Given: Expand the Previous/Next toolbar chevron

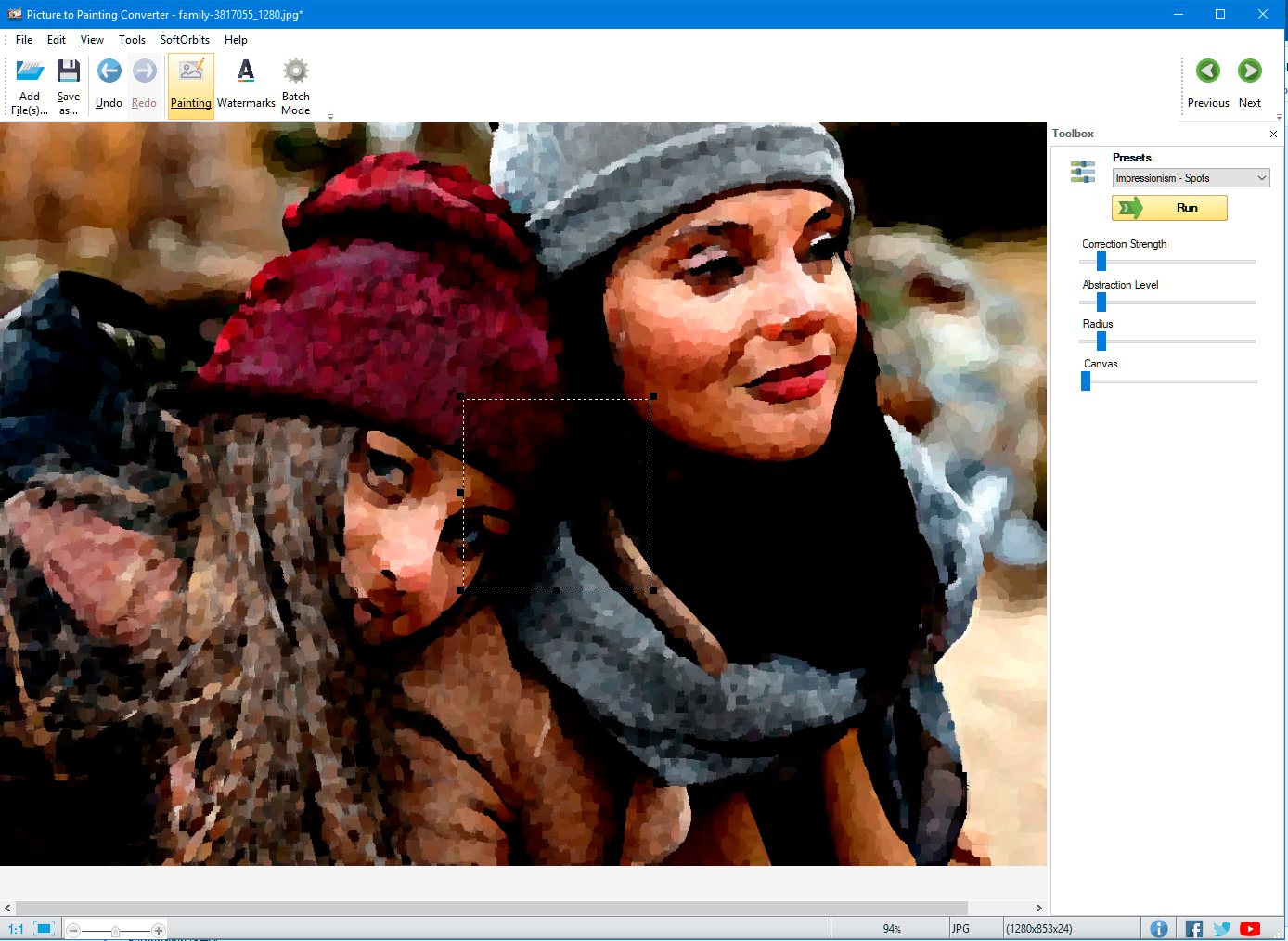Looking at the screenshot, I should click(x=1279, y=117).
